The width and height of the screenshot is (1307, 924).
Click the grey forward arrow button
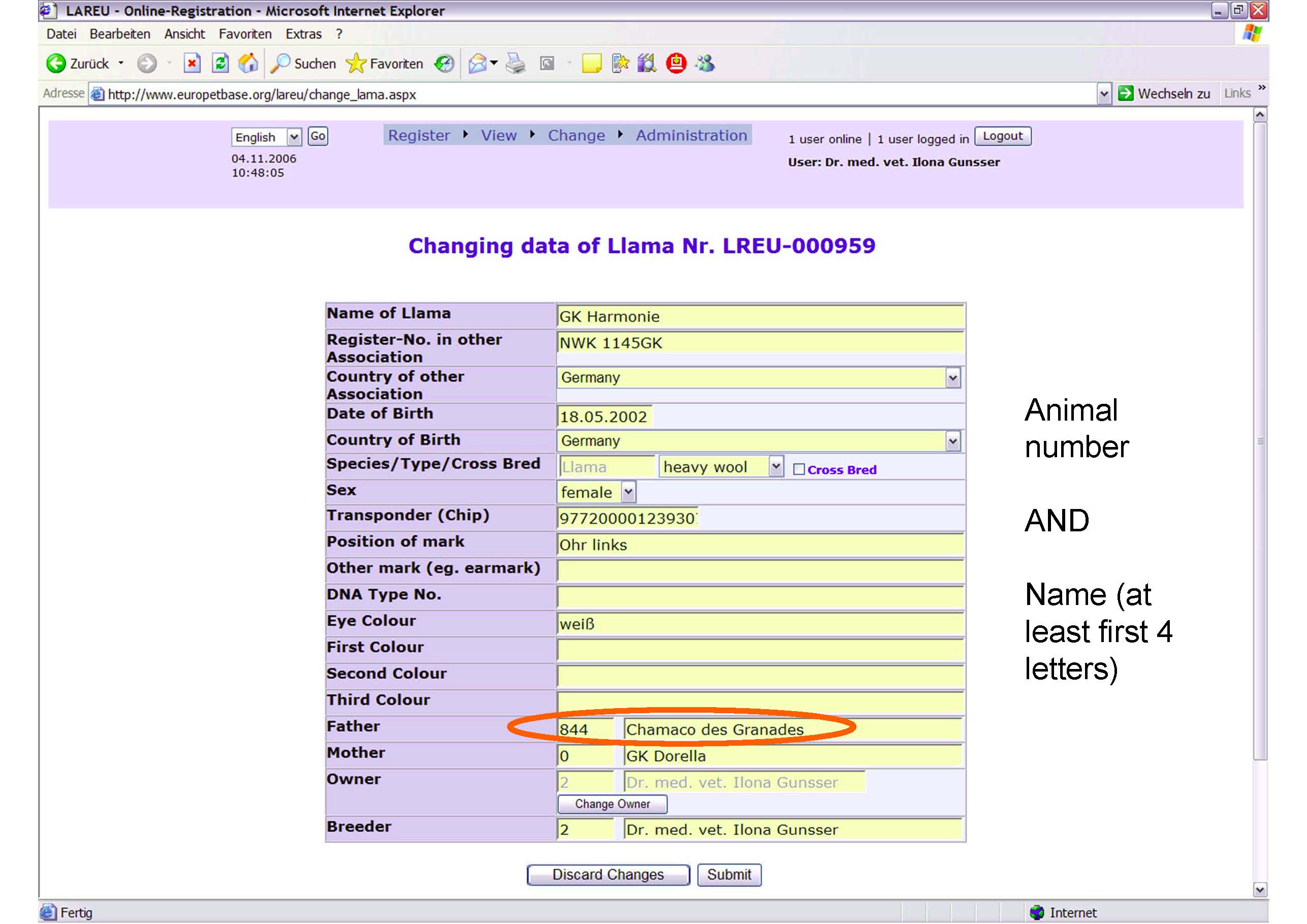coord(147,63)
